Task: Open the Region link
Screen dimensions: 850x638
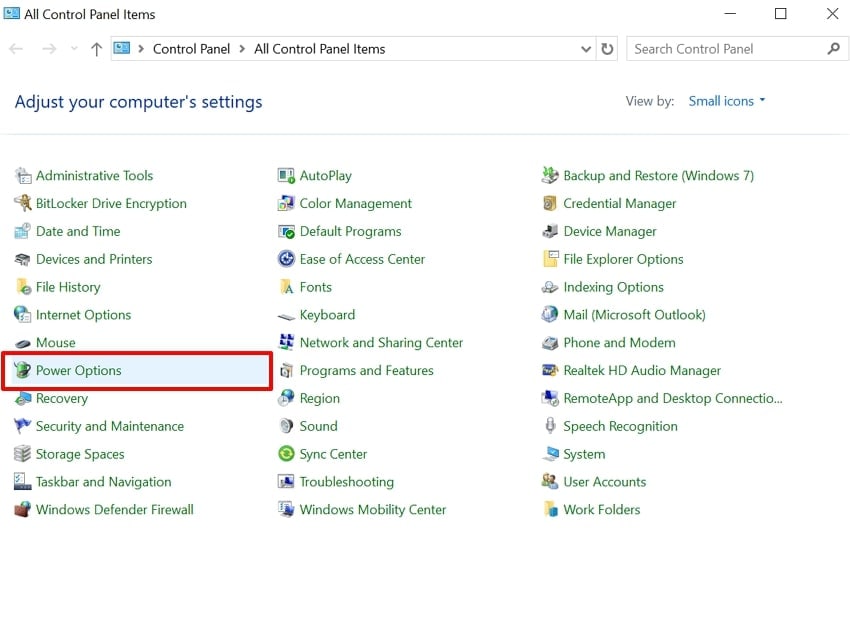Action: tap(320, 398)
